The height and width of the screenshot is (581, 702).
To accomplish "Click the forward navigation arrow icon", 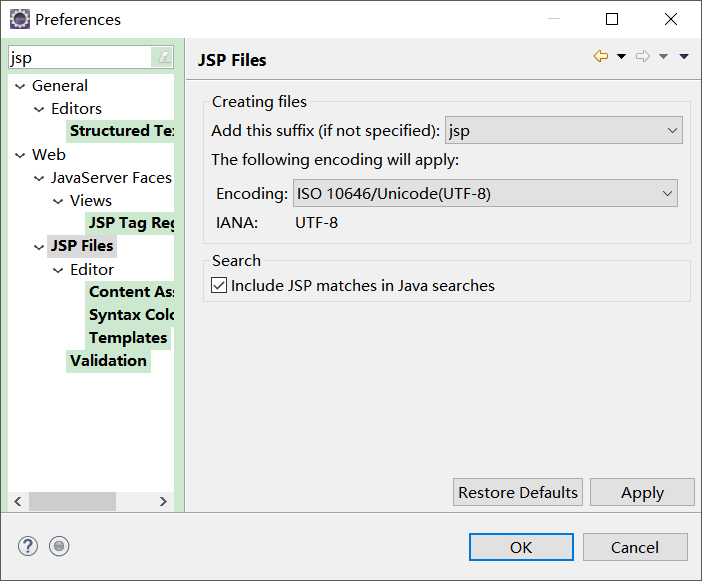I will pos(643,57).
